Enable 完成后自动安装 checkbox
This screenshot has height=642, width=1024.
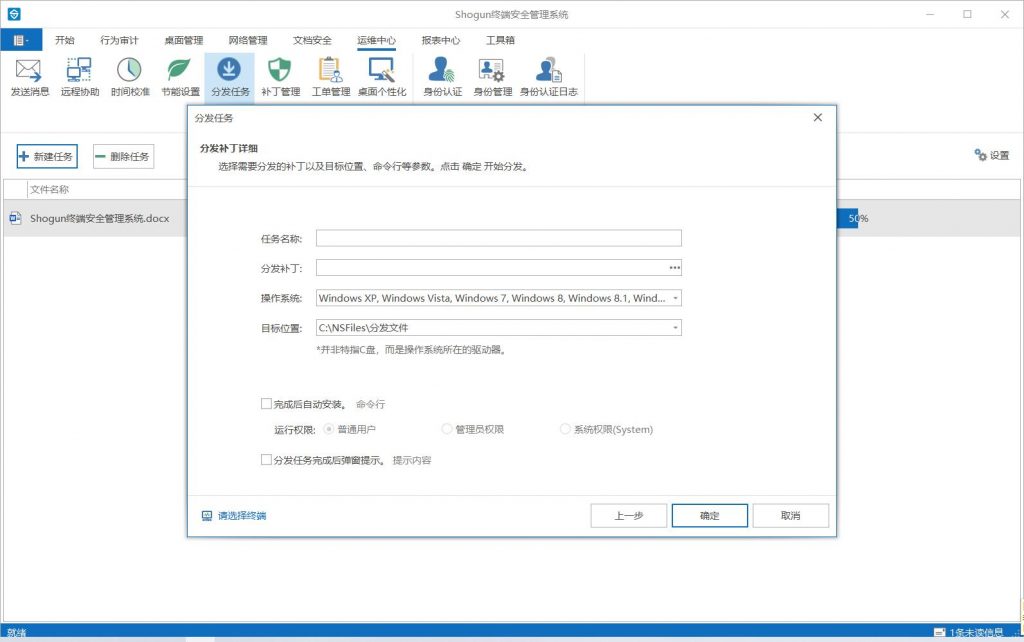point(266,404)
